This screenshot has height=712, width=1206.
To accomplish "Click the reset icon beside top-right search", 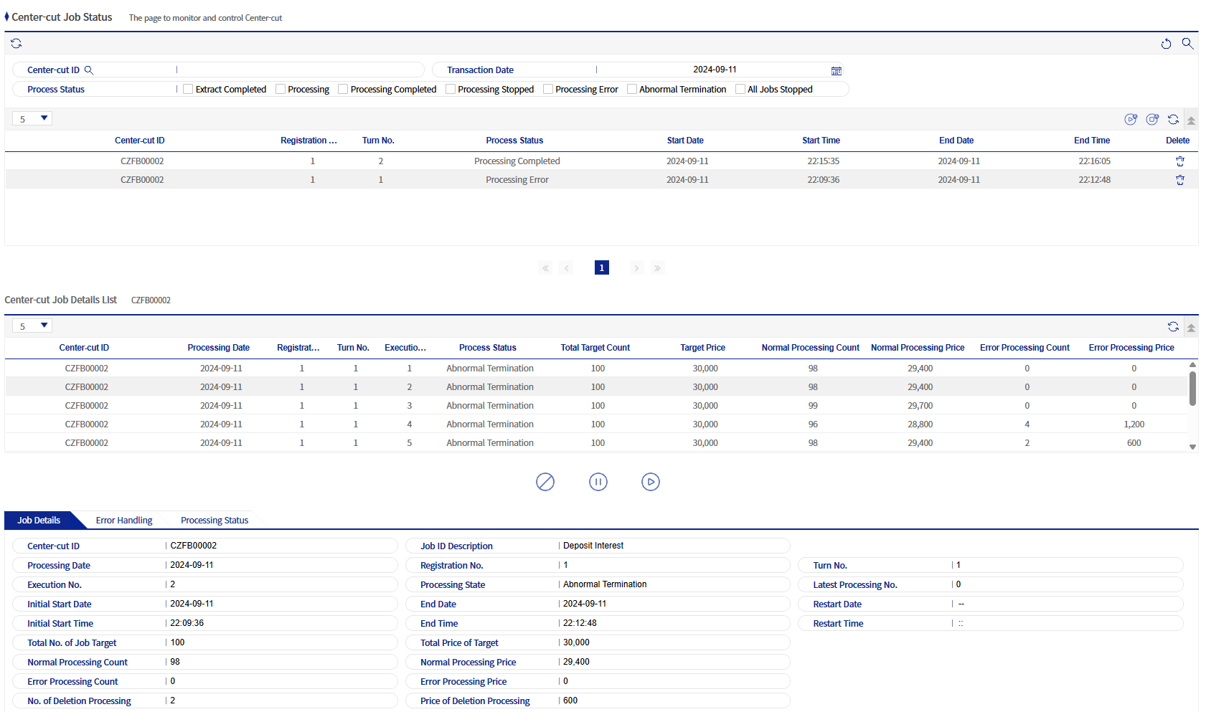I will pyautogui.click(x=1166, y=44).
